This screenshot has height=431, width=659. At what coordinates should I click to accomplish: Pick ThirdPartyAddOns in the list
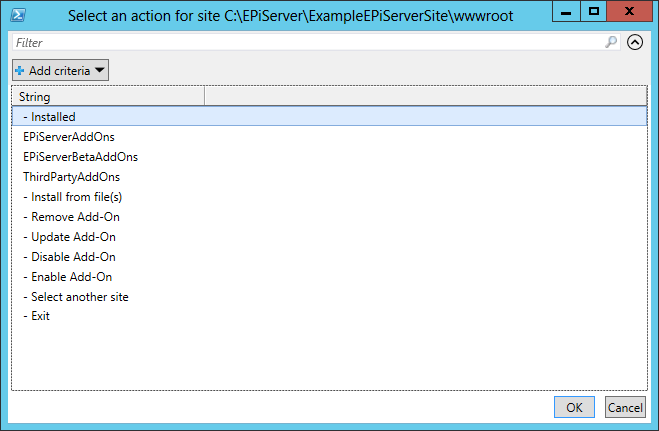tap(71, 177)
